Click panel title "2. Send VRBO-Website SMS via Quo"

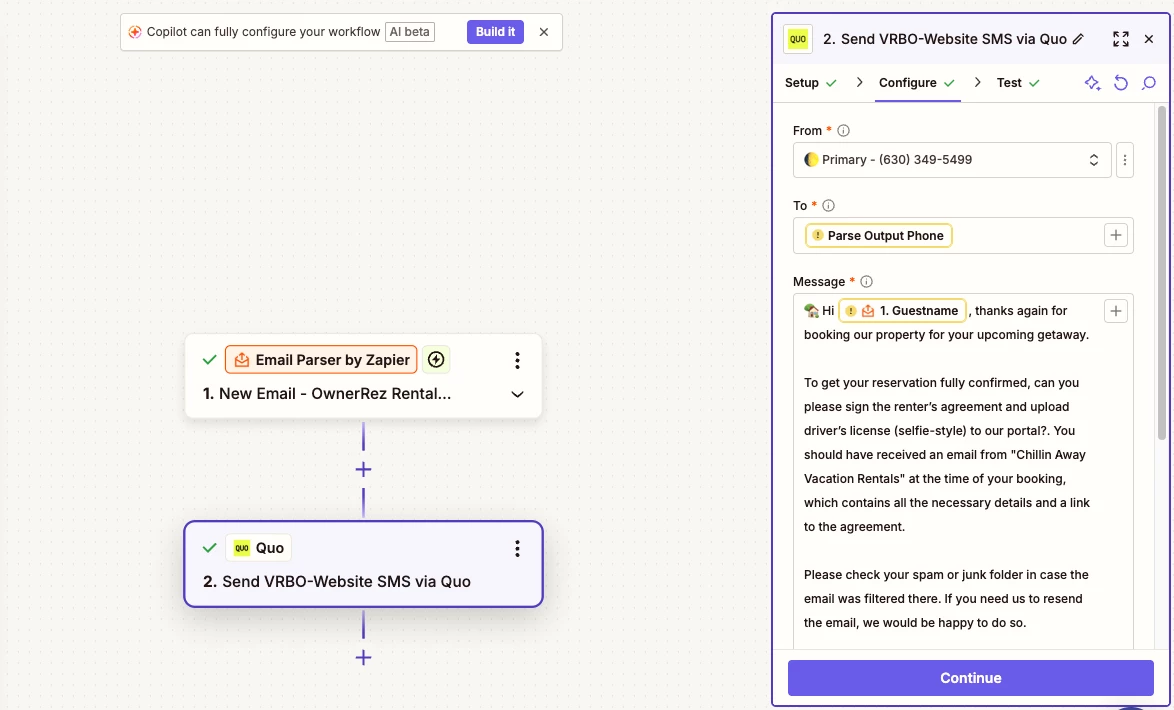[944, 39]
